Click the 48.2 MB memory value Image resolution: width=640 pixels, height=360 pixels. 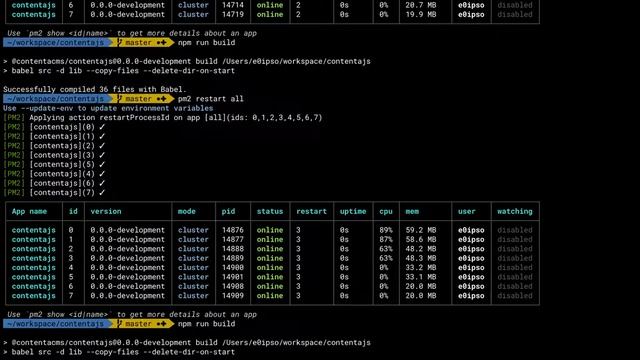point(421,249)
